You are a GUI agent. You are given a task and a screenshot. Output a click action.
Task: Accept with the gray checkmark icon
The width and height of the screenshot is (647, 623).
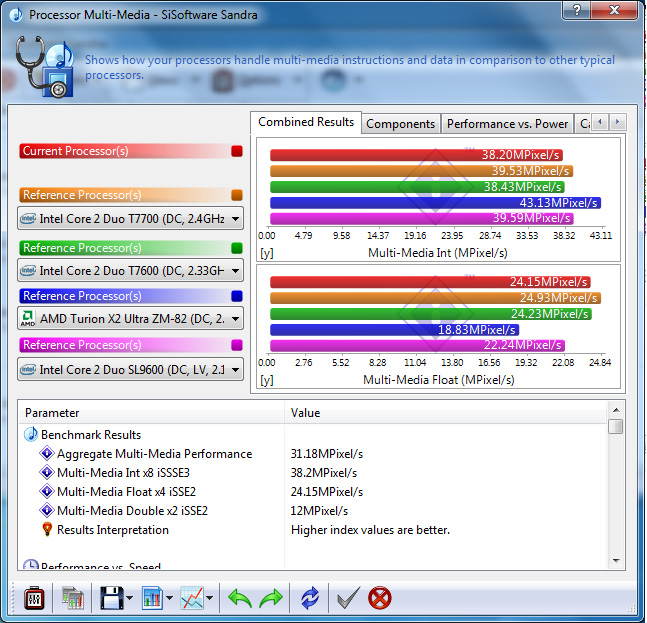tap(348, 598)
